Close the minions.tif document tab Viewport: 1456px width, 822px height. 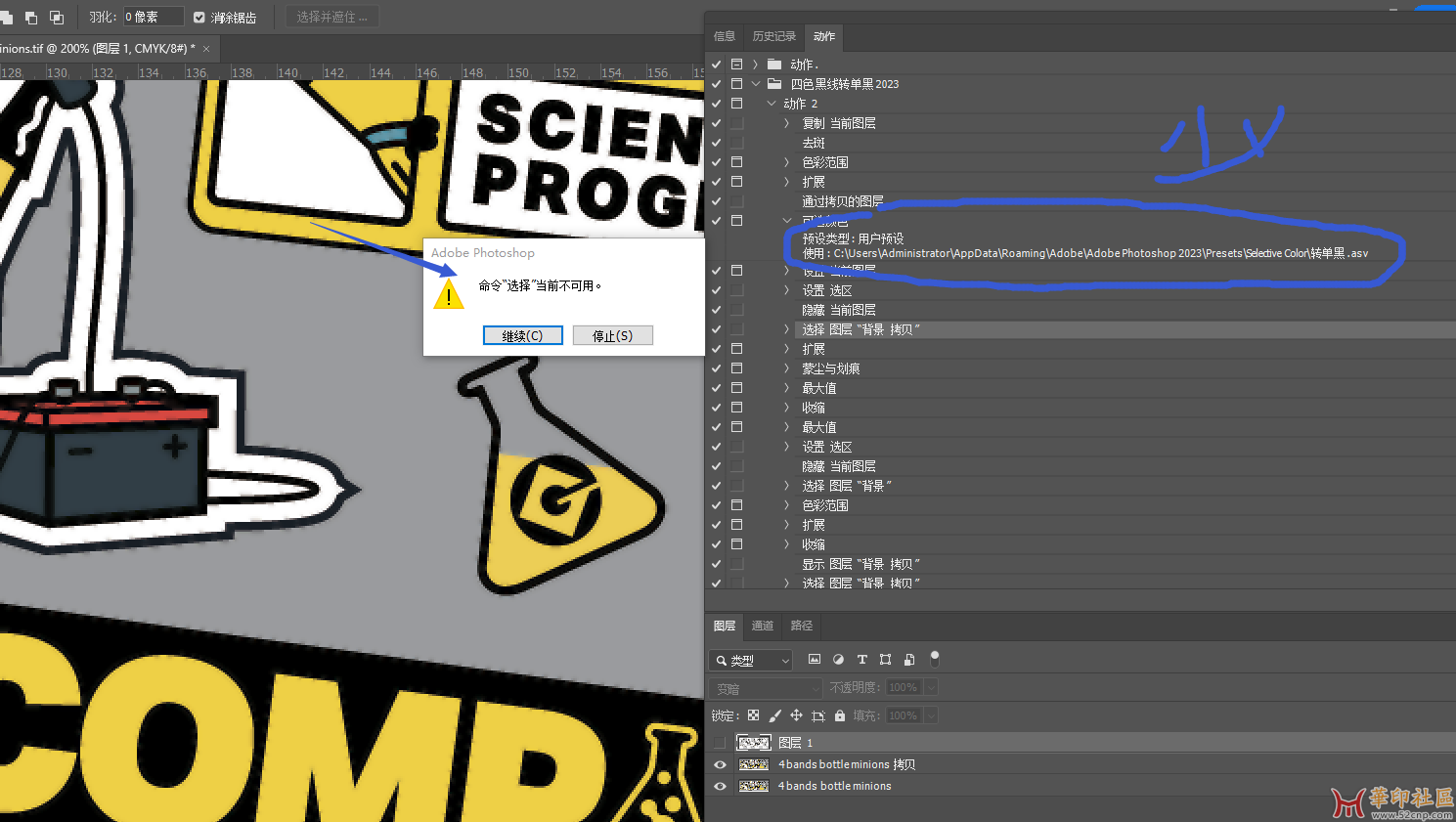[x=206, y=48]
